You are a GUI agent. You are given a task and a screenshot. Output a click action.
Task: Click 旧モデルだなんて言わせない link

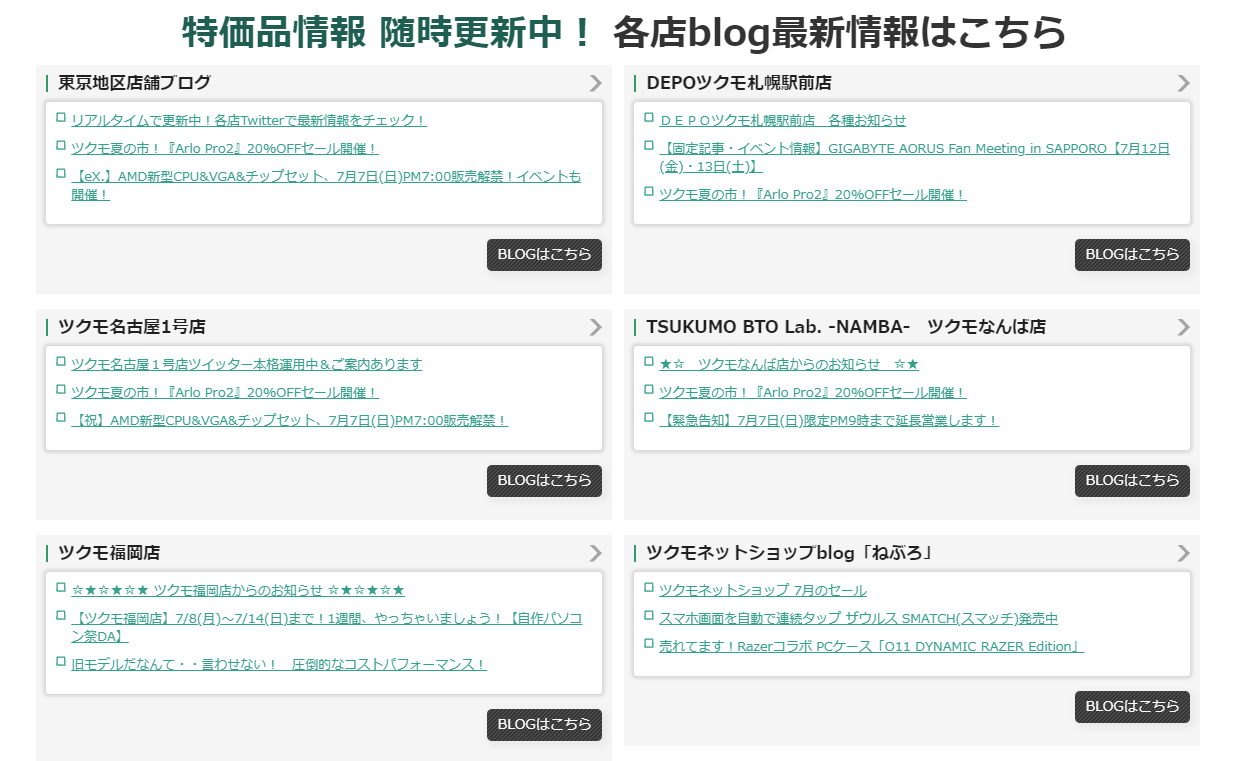click(x=278, y=665)
